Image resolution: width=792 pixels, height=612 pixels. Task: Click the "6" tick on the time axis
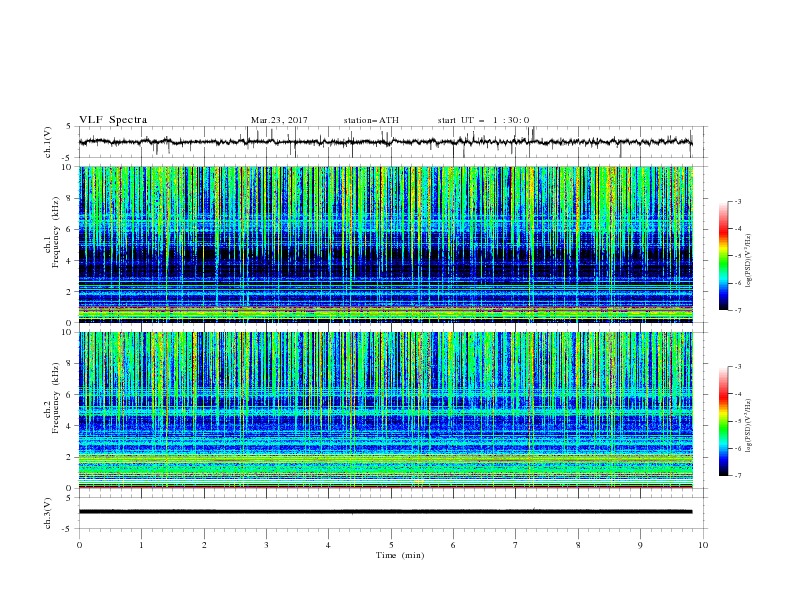click(453, 545)
